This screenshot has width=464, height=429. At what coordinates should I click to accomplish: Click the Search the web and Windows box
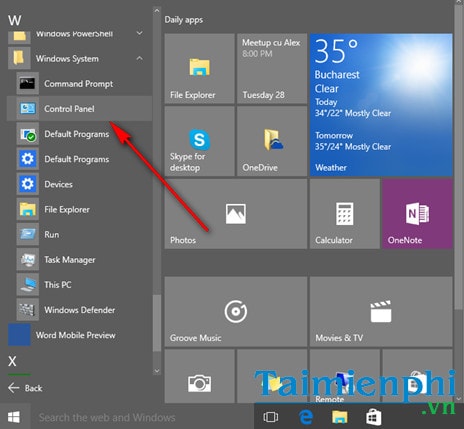[x=142, y=417]
